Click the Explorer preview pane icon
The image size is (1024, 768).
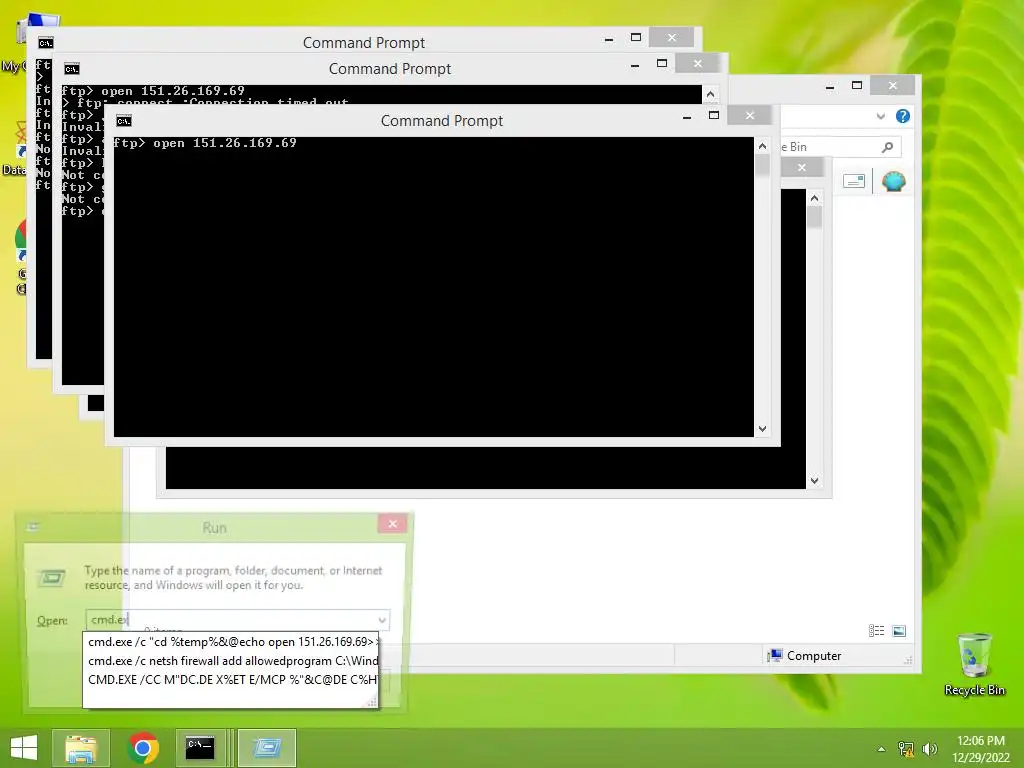854,181
